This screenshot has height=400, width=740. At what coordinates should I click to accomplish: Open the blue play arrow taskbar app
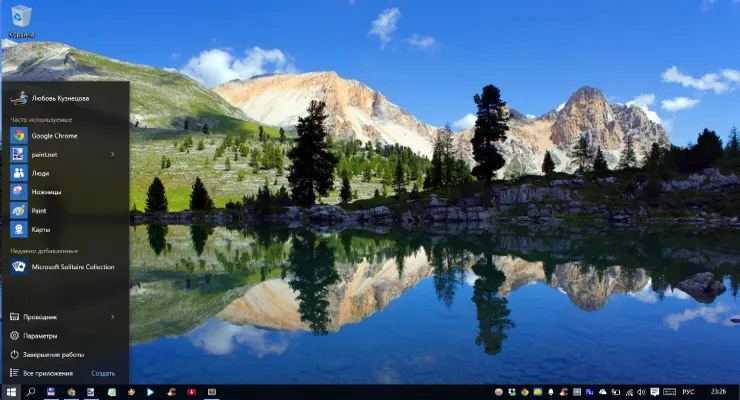[150, 392]
